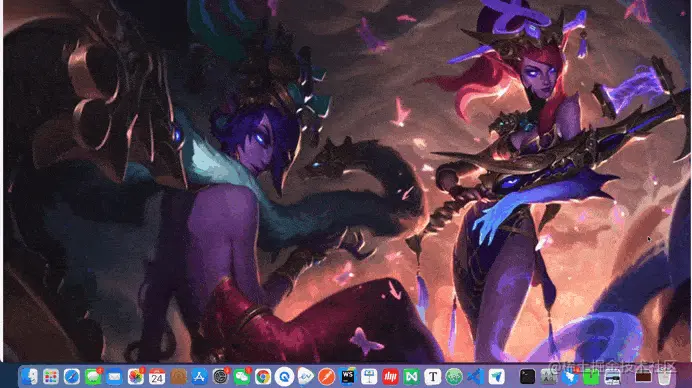The height and width of the screenshot is (388, 692).
Task: Open the green round app icon
Action: (x=454, y=377)
